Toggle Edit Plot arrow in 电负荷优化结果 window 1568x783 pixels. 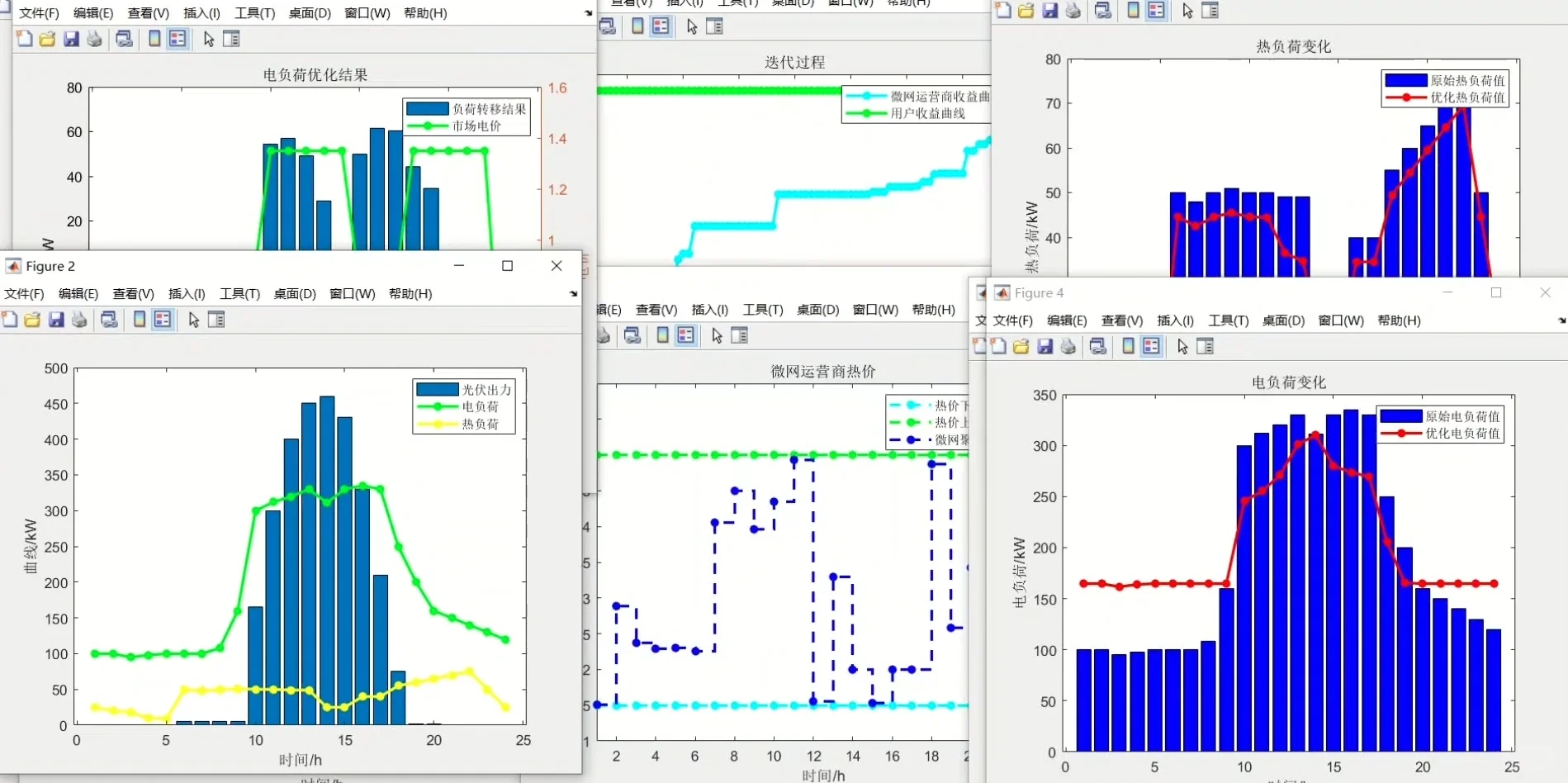click(209, 39)
